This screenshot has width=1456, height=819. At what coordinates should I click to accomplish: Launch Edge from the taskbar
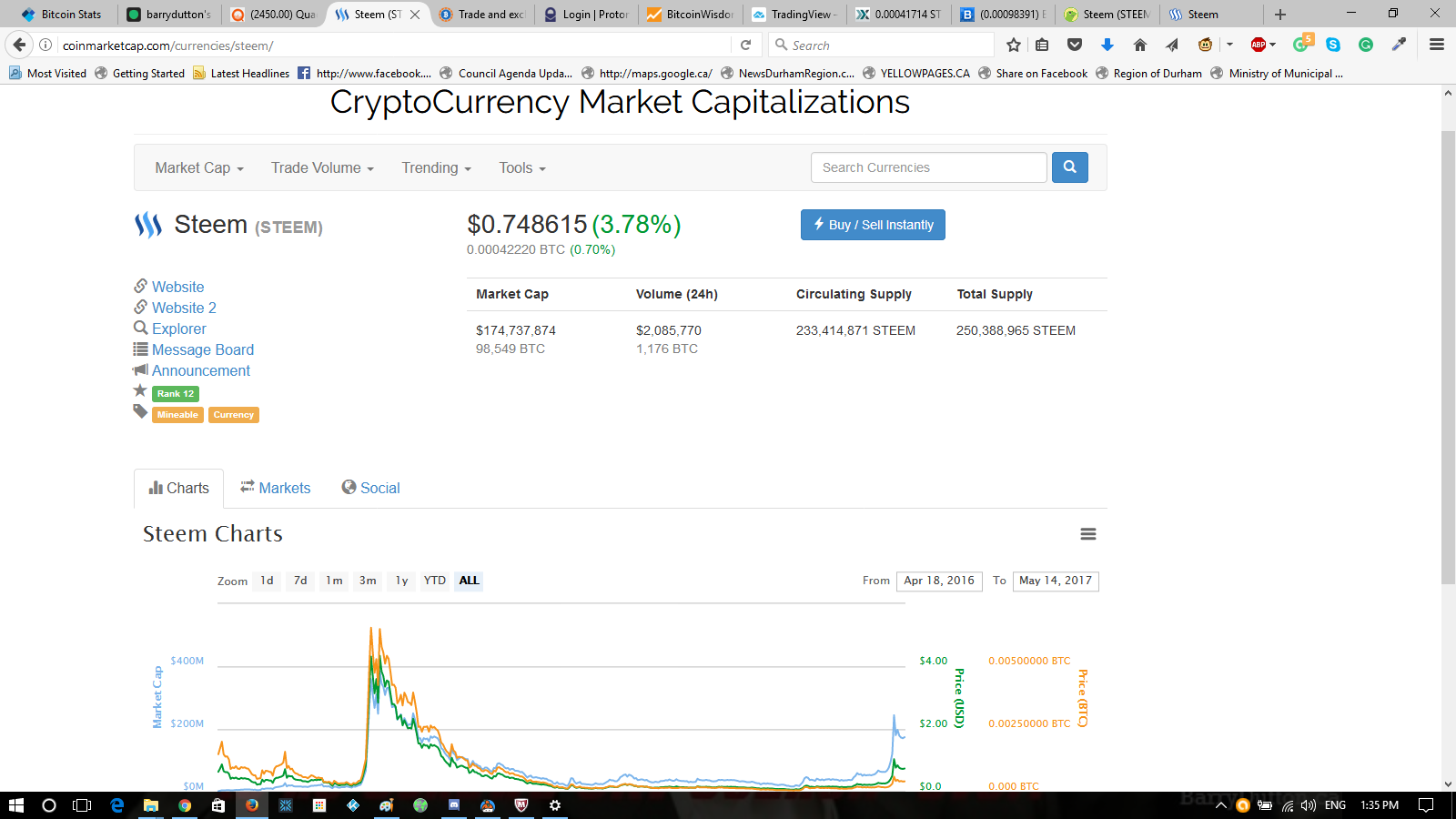pyautogui.click(x=117, y=805)
